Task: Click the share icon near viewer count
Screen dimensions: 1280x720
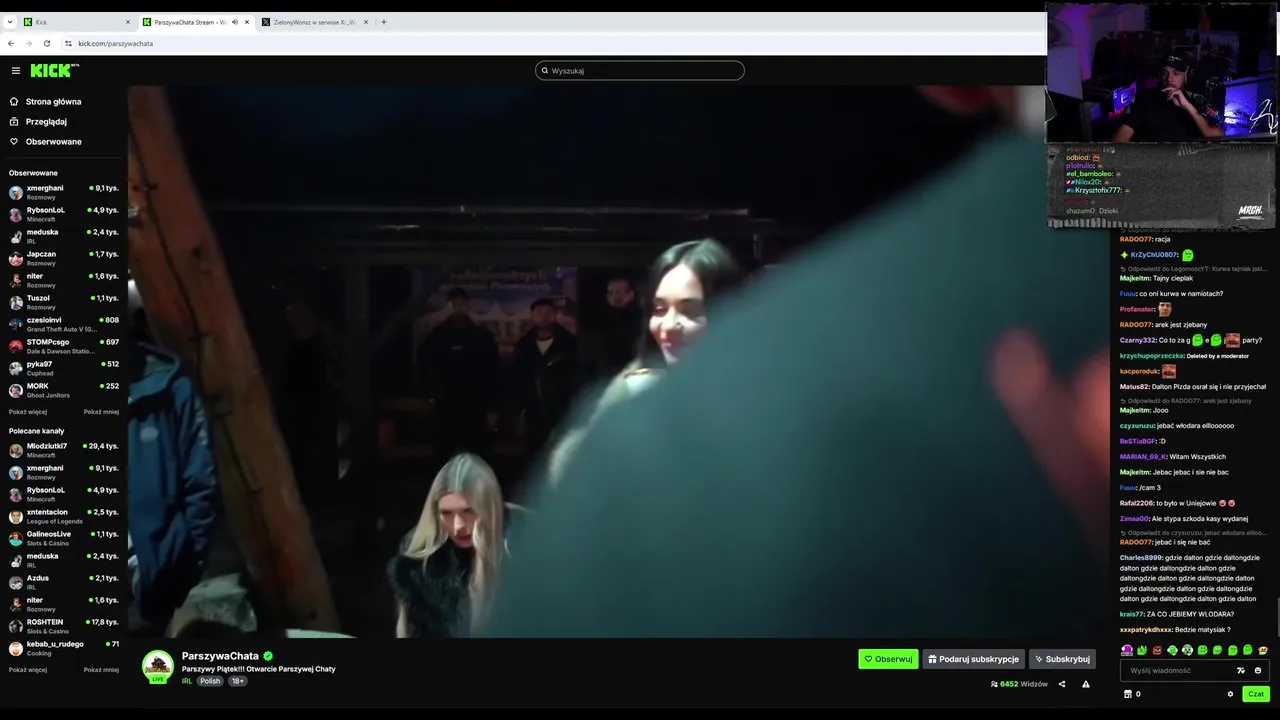Action: coord(1062,684)
